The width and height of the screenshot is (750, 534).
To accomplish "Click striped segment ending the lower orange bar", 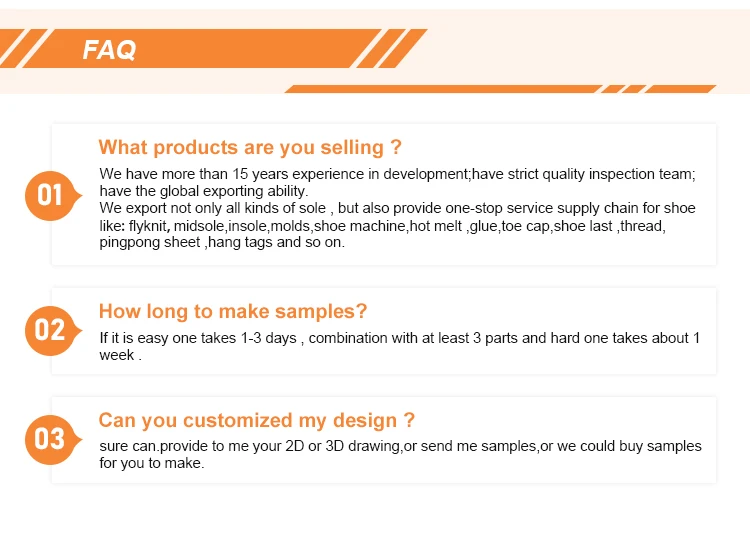I will pos(667,89).
